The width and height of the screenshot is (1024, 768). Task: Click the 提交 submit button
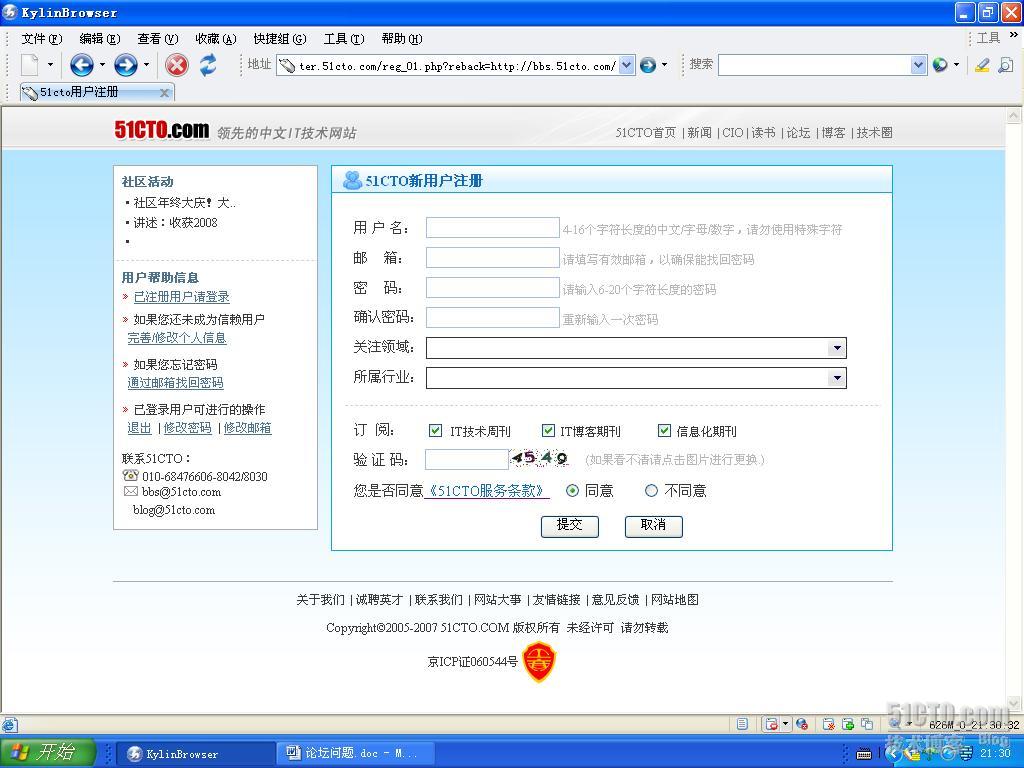[x=569, y=526]
